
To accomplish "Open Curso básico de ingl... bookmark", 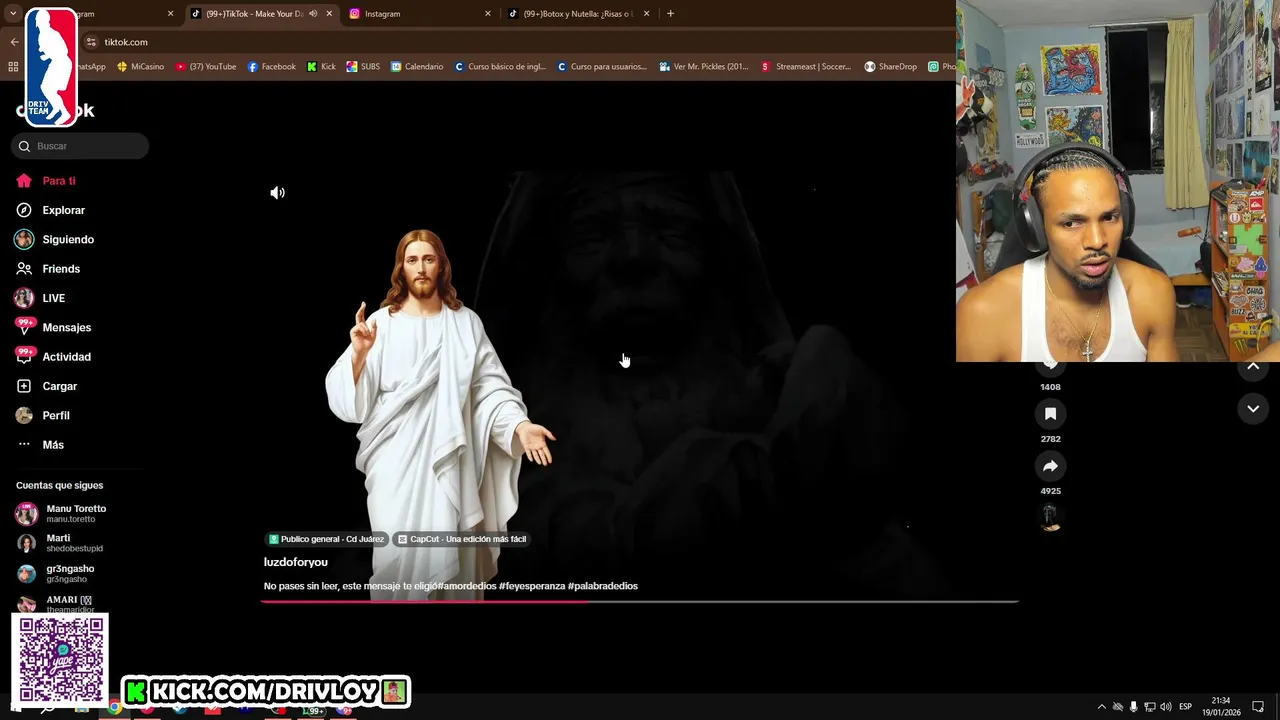I will coord(500,67).
